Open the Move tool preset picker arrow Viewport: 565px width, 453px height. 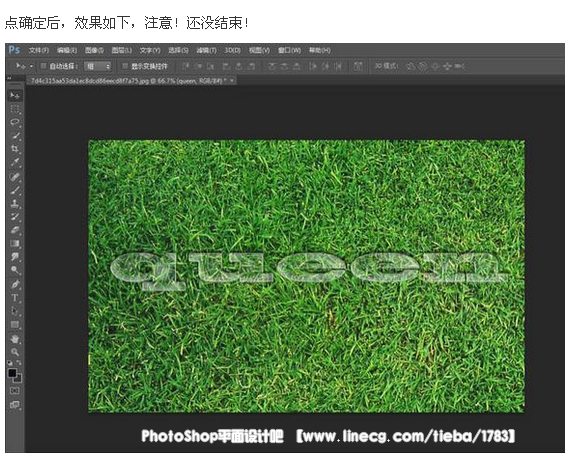point(31,66)
